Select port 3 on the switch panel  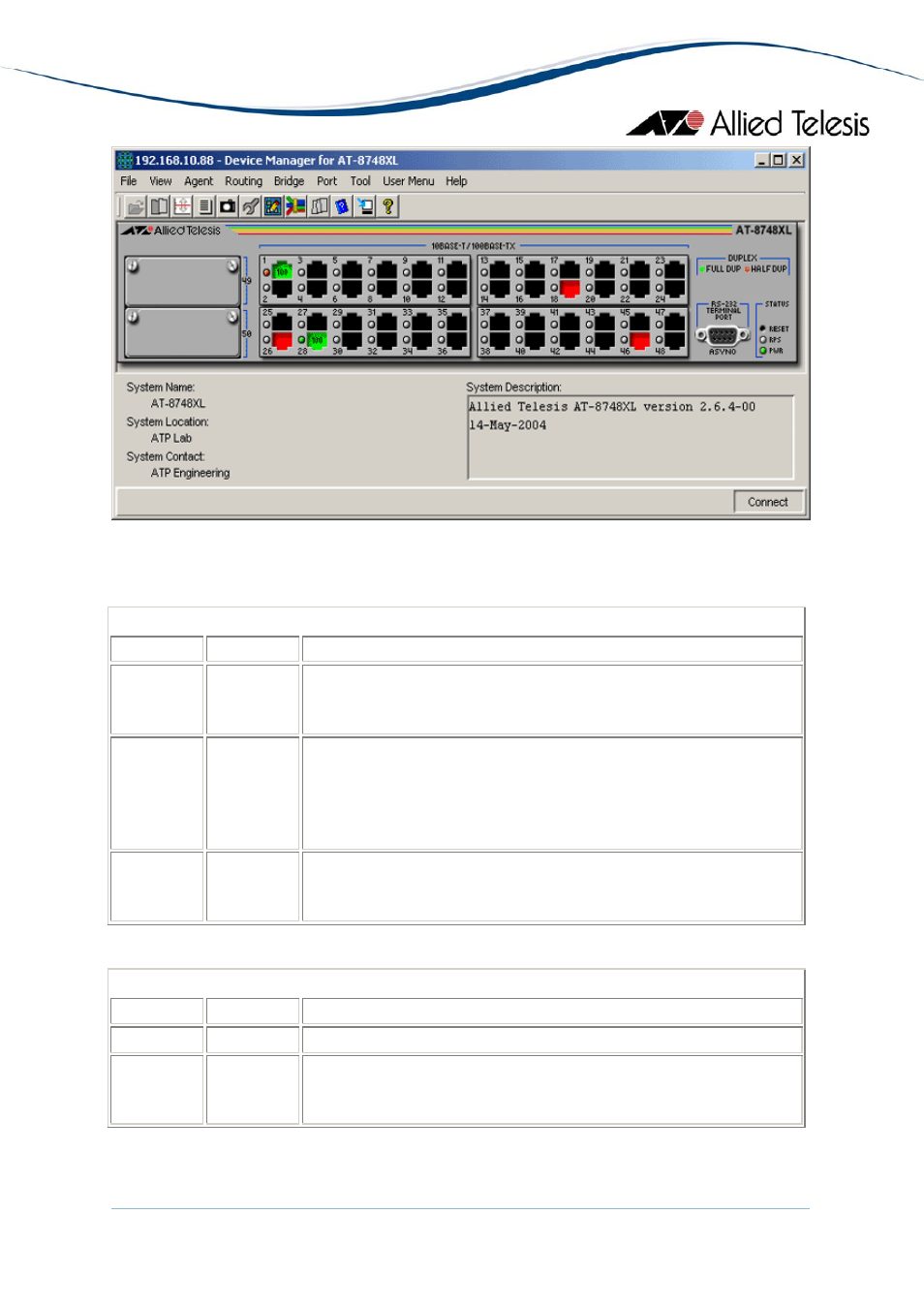[x=317, y=271]
